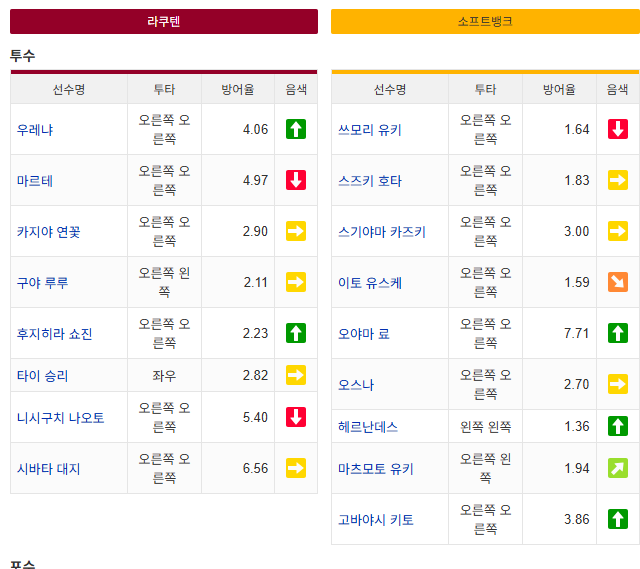Open the 카지야 연꽃 player link

49,232
